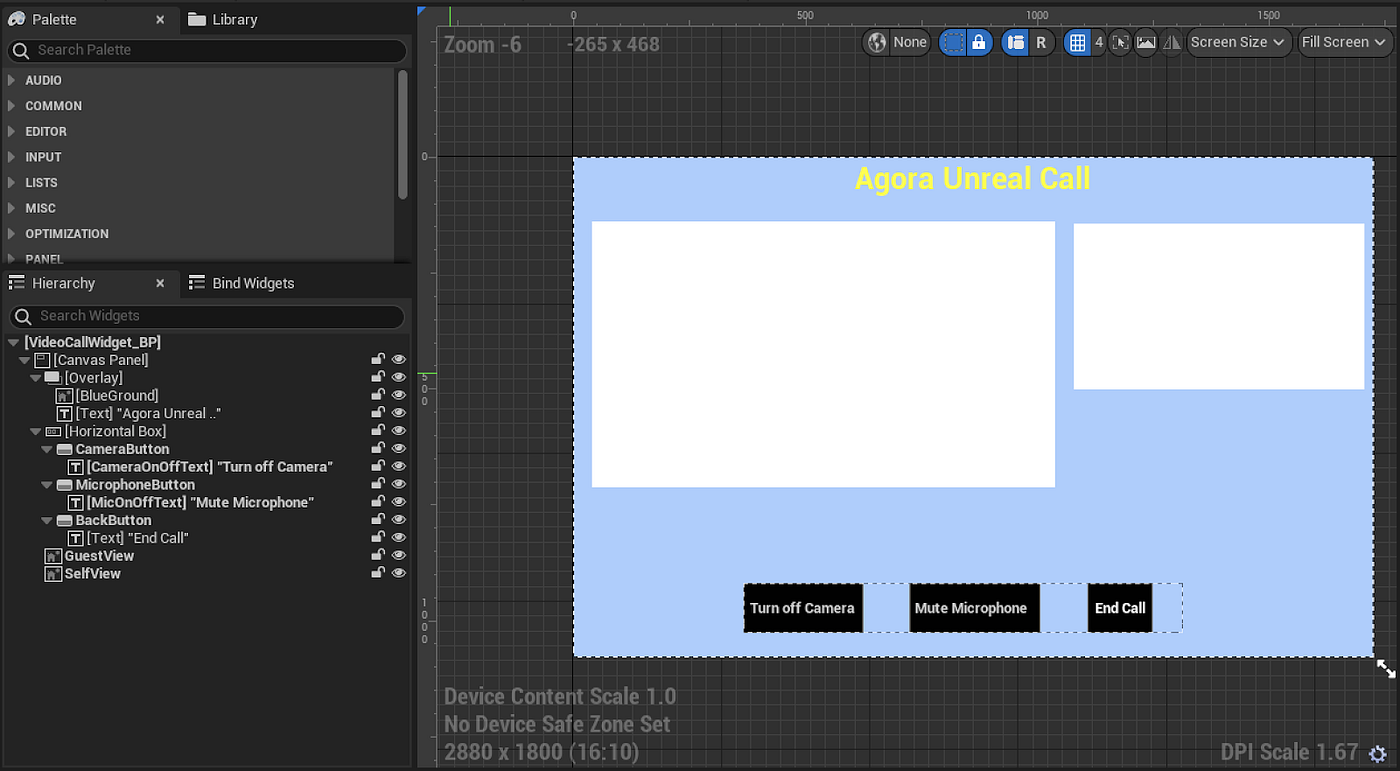Click the Turn off Camera button in canvas
This screenshot has height=771, width=1400.
click(803, 608)
